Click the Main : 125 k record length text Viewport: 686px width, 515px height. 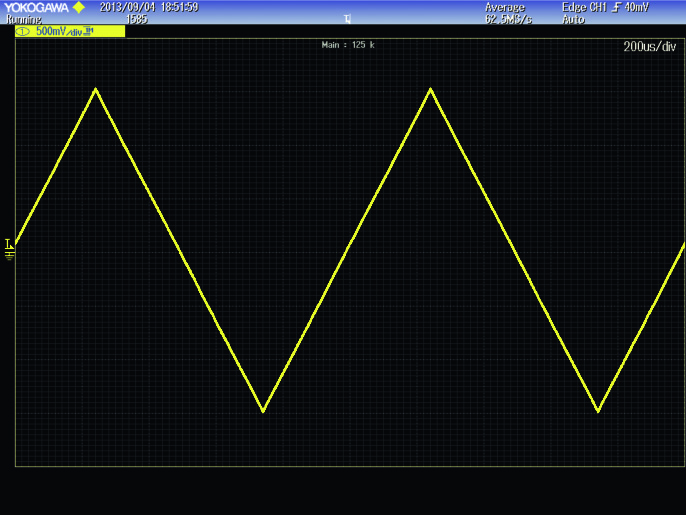pos(348,45)
